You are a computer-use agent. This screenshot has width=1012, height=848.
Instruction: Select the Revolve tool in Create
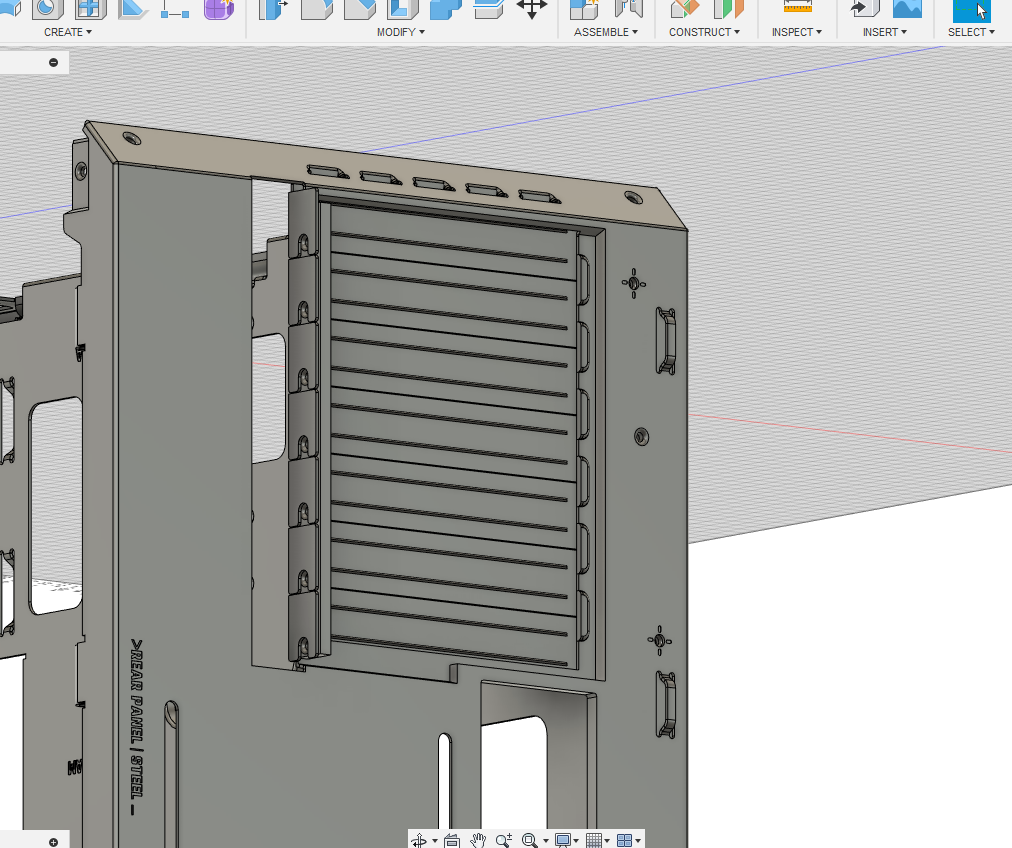(x=45, y=9)
